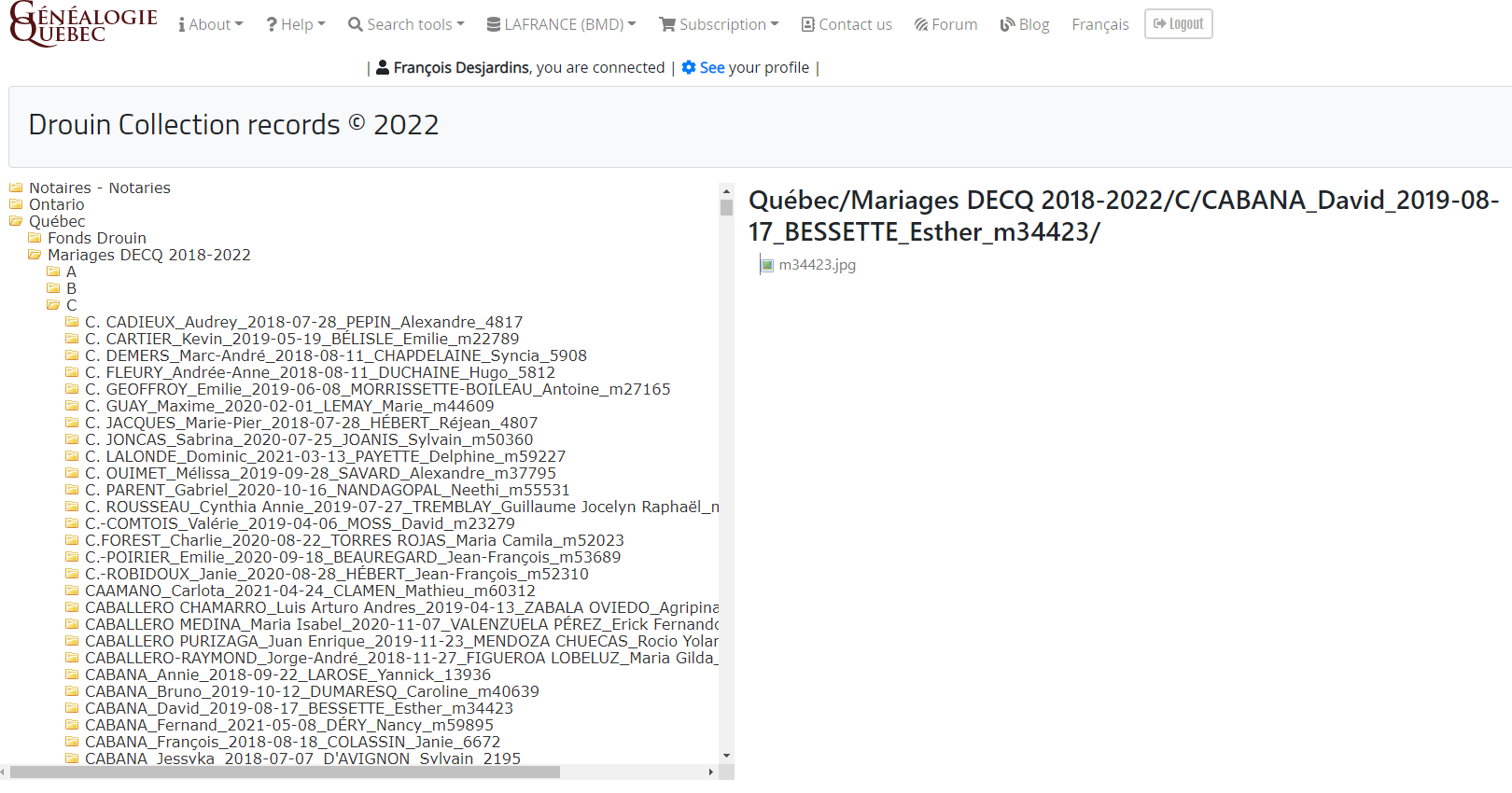Open the Ontario folder
Screen dimensions: 1512x793
click(57, 204)
